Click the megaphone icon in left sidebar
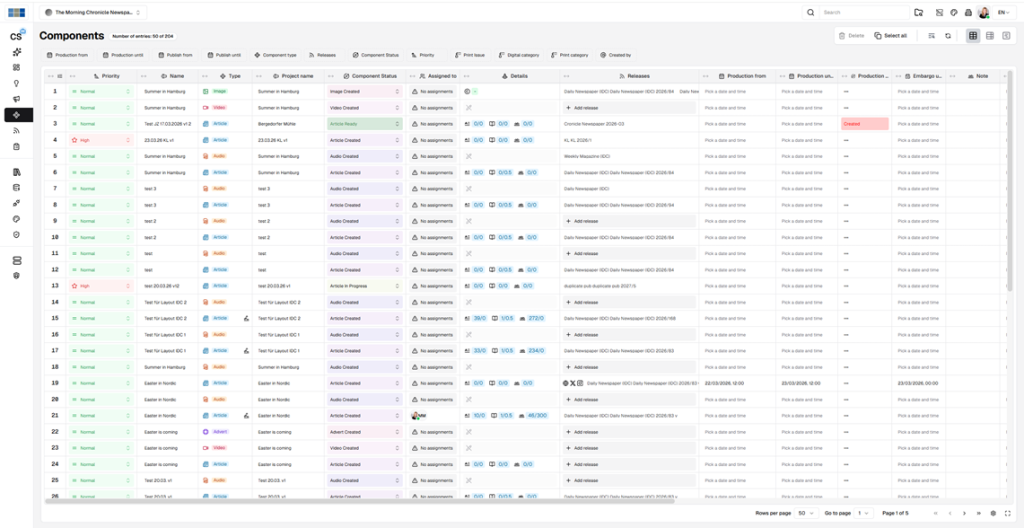The width and height of the screenshot is (1024, 528). (x=16, y=99)
